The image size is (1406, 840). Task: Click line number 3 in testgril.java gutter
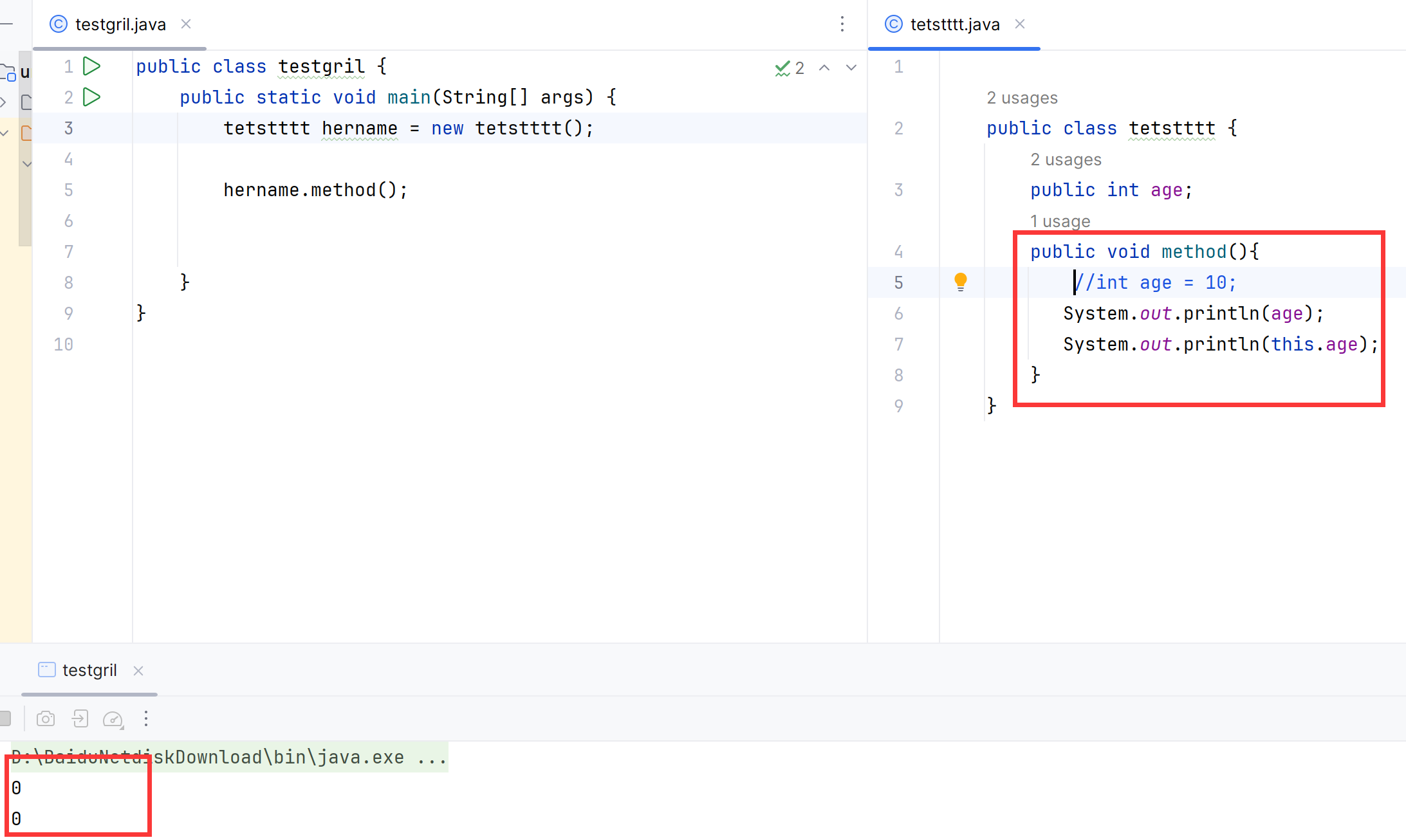point(69,128)
